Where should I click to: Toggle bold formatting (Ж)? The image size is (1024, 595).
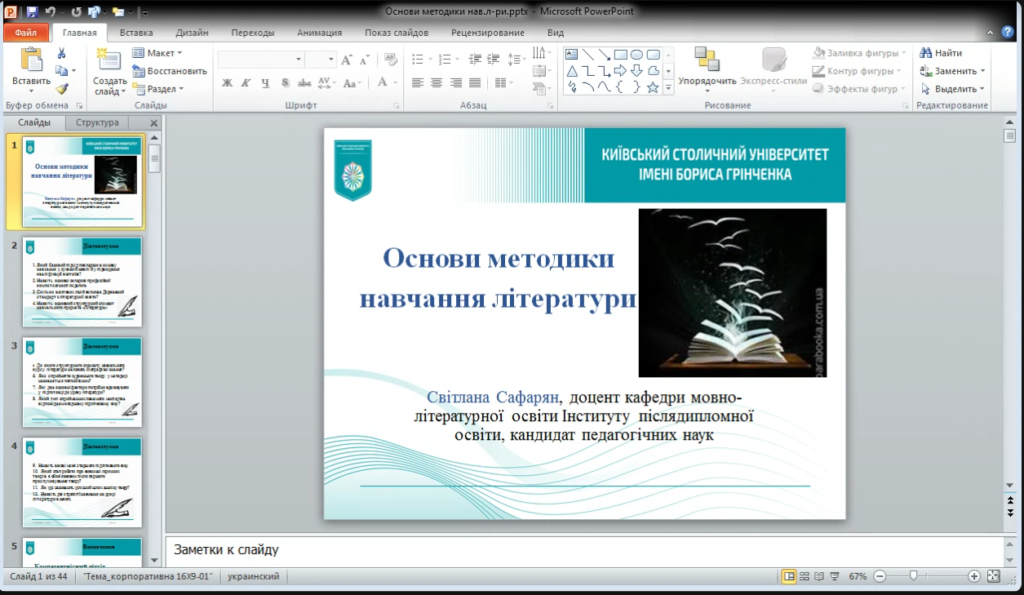pos(227,83)
